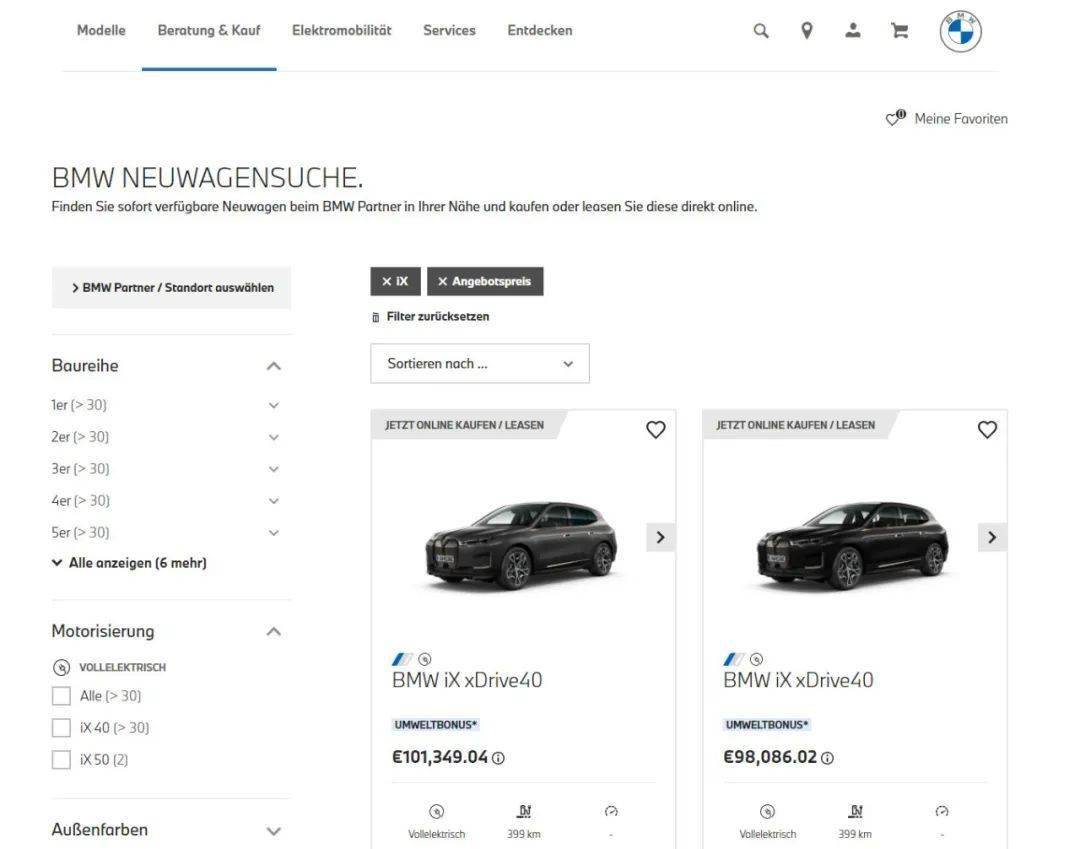Open the search magnifier icon
This screenshot has height=849, width=1080.
click(x=760, y=30)
